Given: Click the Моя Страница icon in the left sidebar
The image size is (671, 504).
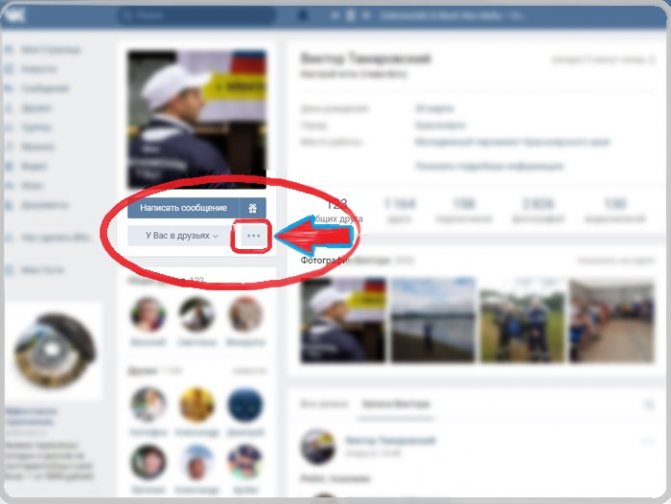Looking at the screenshot, I should point(9,50).
